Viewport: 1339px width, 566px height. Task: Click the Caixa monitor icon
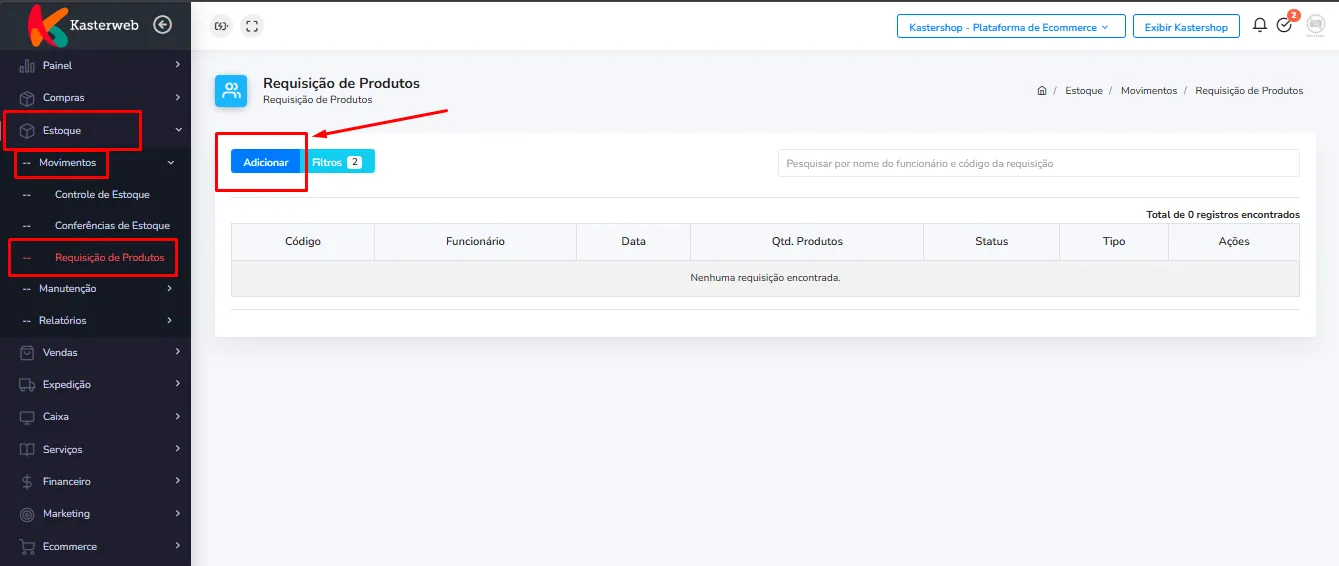click(27, 416)
